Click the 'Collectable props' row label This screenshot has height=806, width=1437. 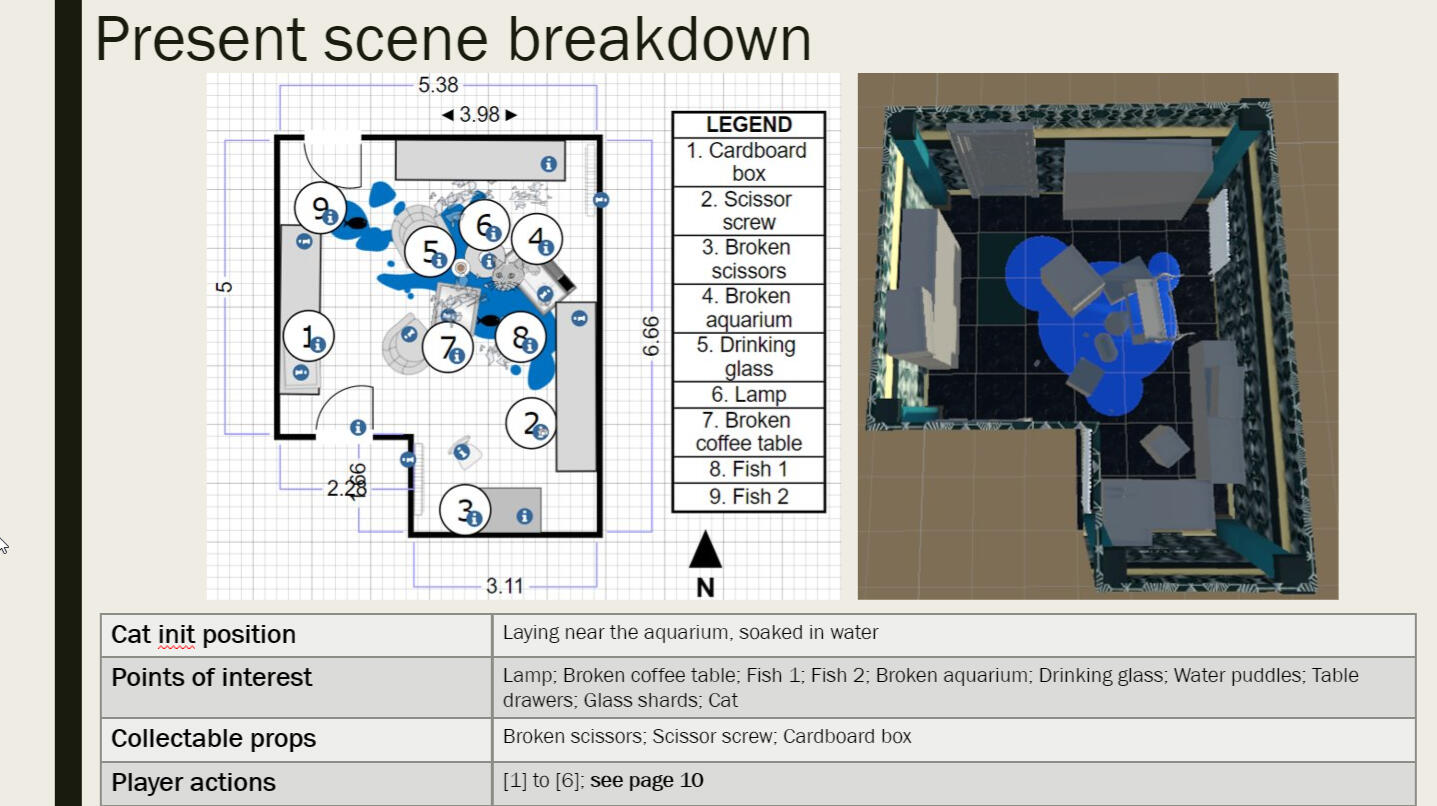[213, 739]
